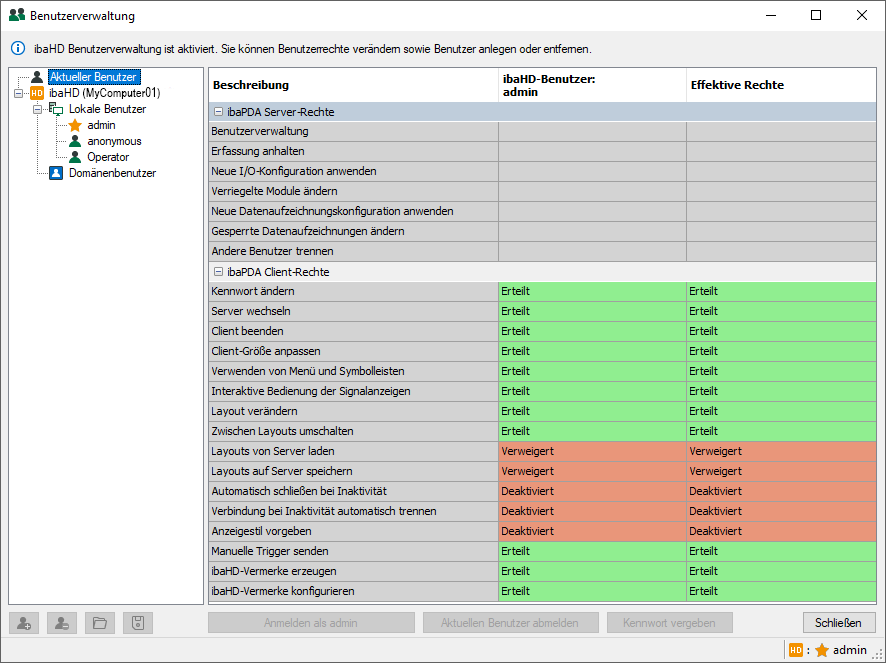Image resolution: width=886 pixels, height=663 pixels.
Task: Click the open folder icon button
Action: [100, 623]
